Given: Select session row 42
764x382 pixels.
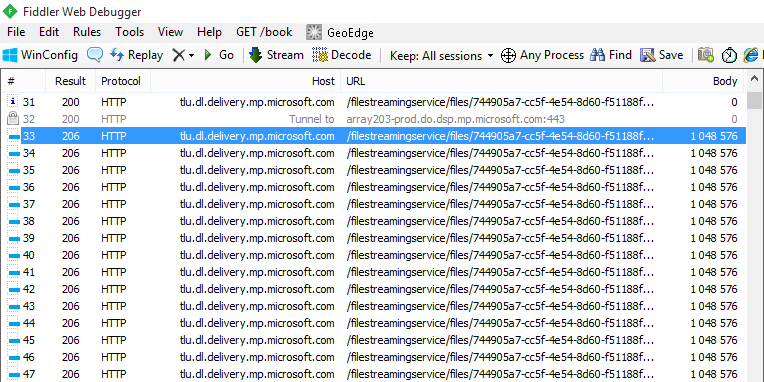Looking at the screenshot, I should pos(373,289).
